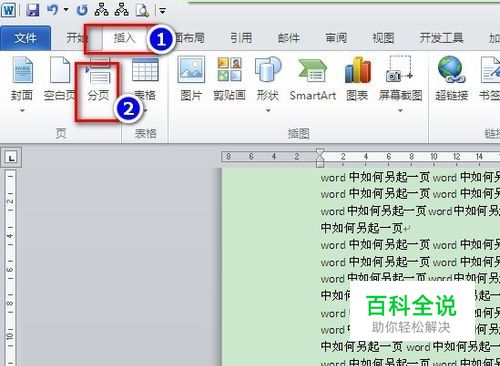Expand the 形状 dropdown arrow
The width and height of the screenshot is (500, 366).
click(268, 110)
